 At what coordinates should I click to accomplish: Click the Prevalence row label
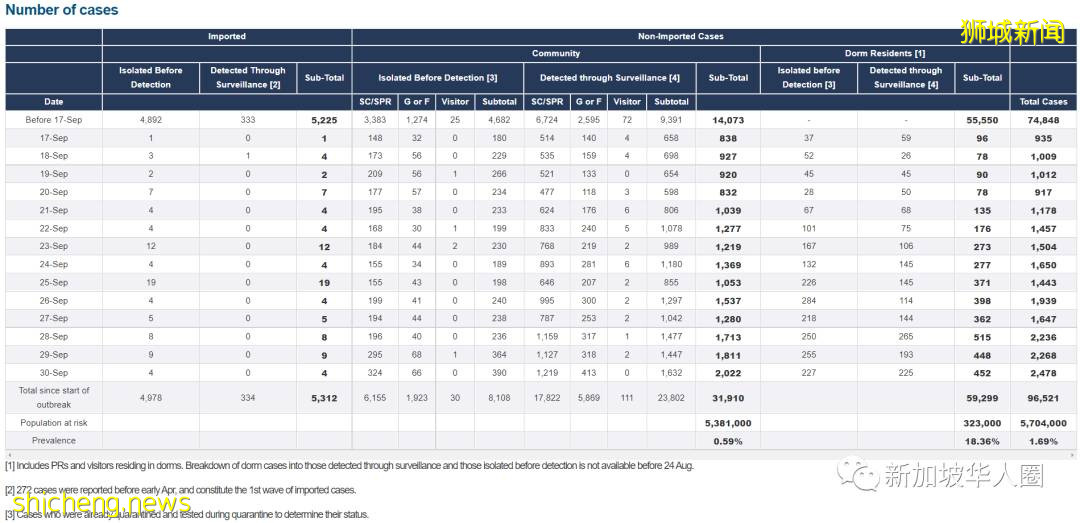click(54, 440)
